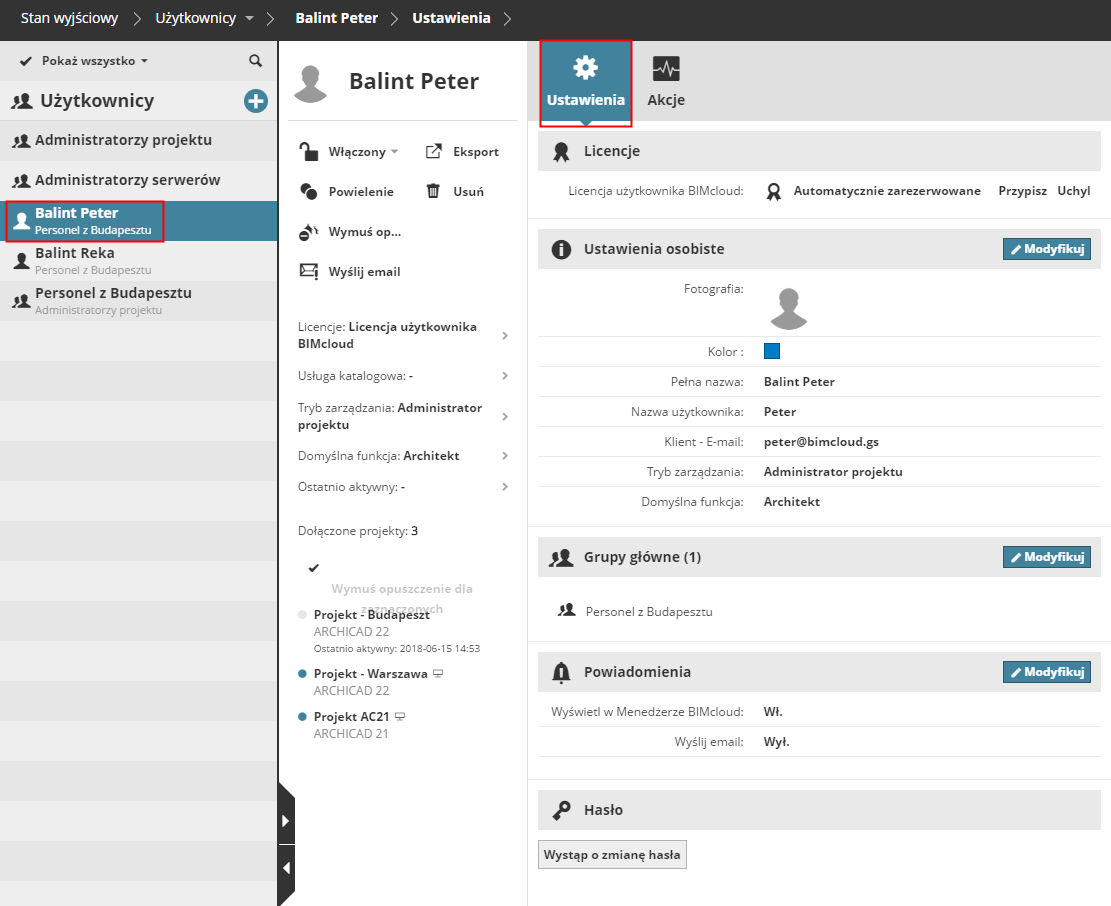
Task: Toggle the select-all projects checkmark
Action: point(314,568)
